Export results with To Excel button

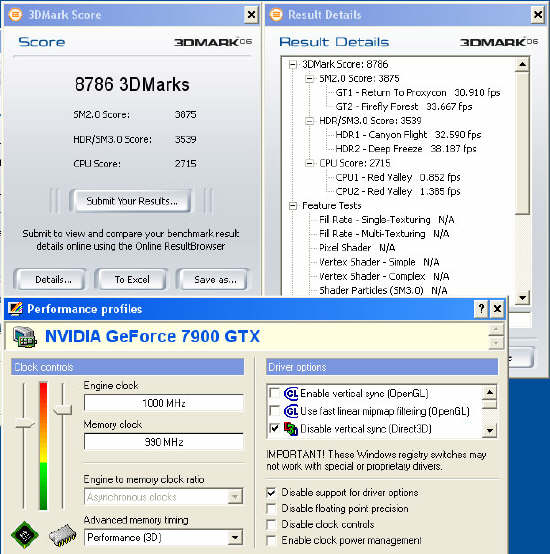tap(131, 279)
